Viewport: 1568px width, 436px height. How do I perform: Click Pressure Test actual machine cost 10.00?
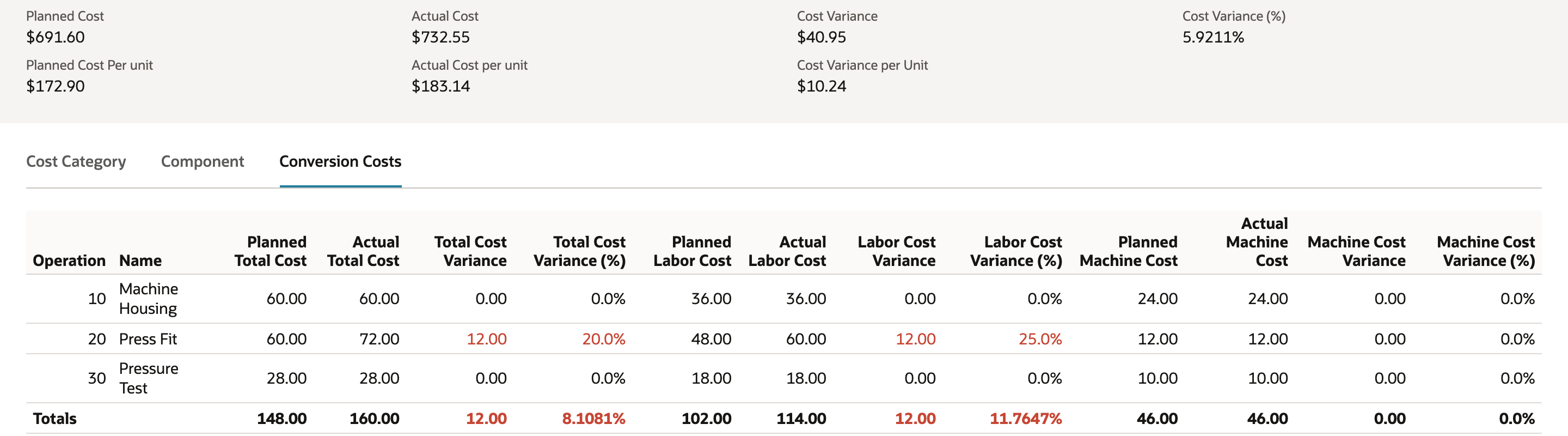[1268, 378]
